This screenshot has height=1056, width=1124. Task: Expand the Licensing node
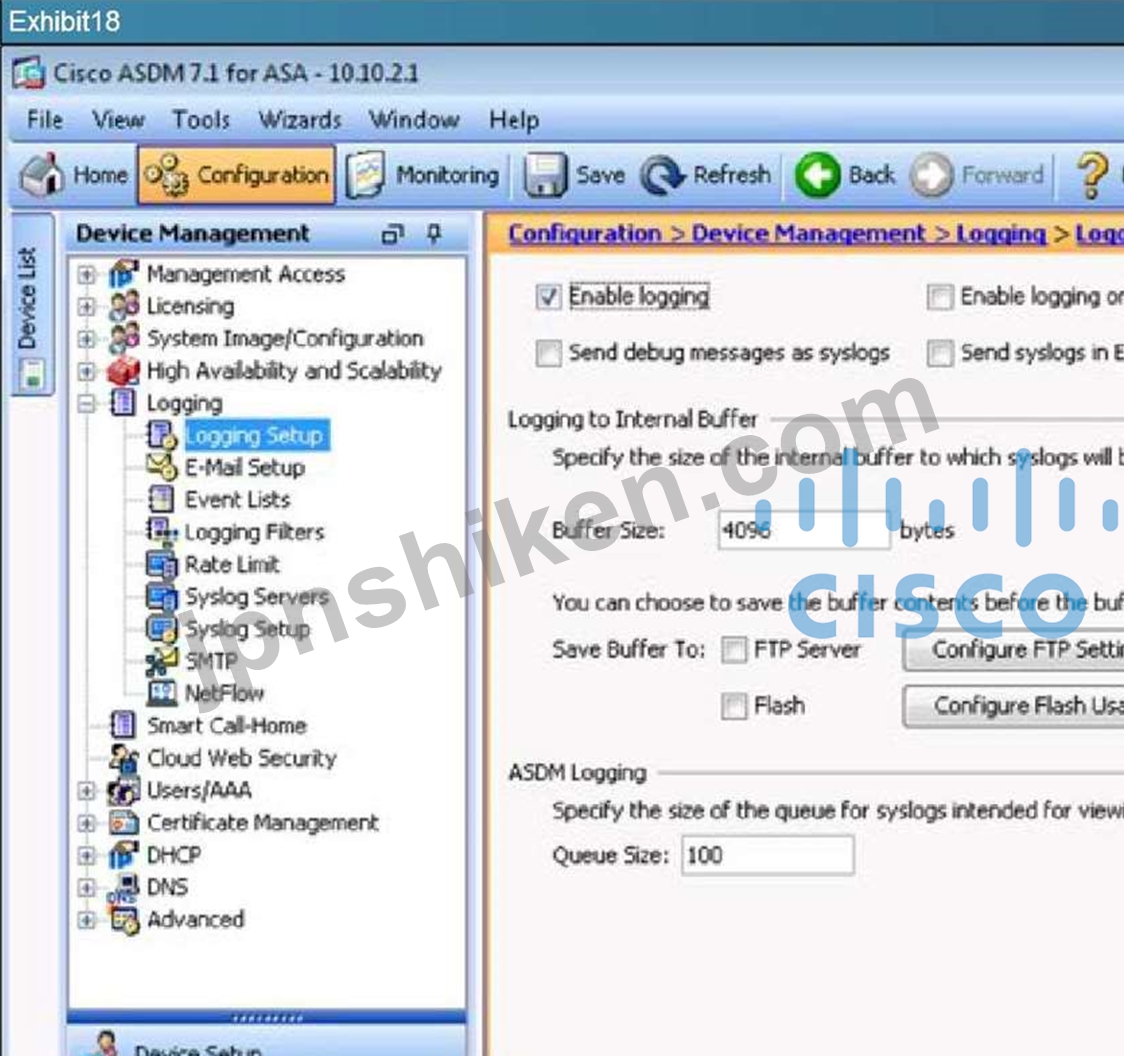click(x=86, y=306)
